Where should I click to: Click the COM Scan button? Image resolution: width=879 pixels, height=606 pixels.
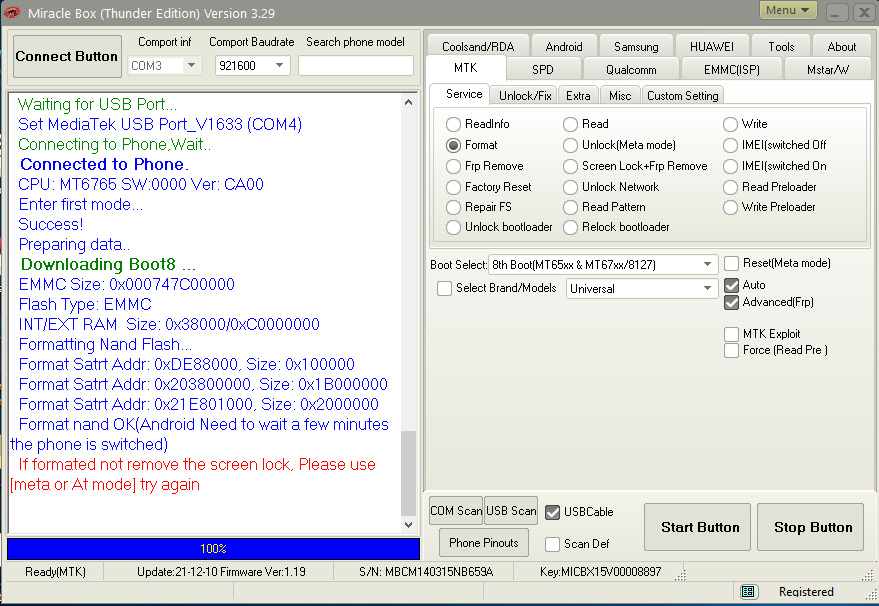456,511
